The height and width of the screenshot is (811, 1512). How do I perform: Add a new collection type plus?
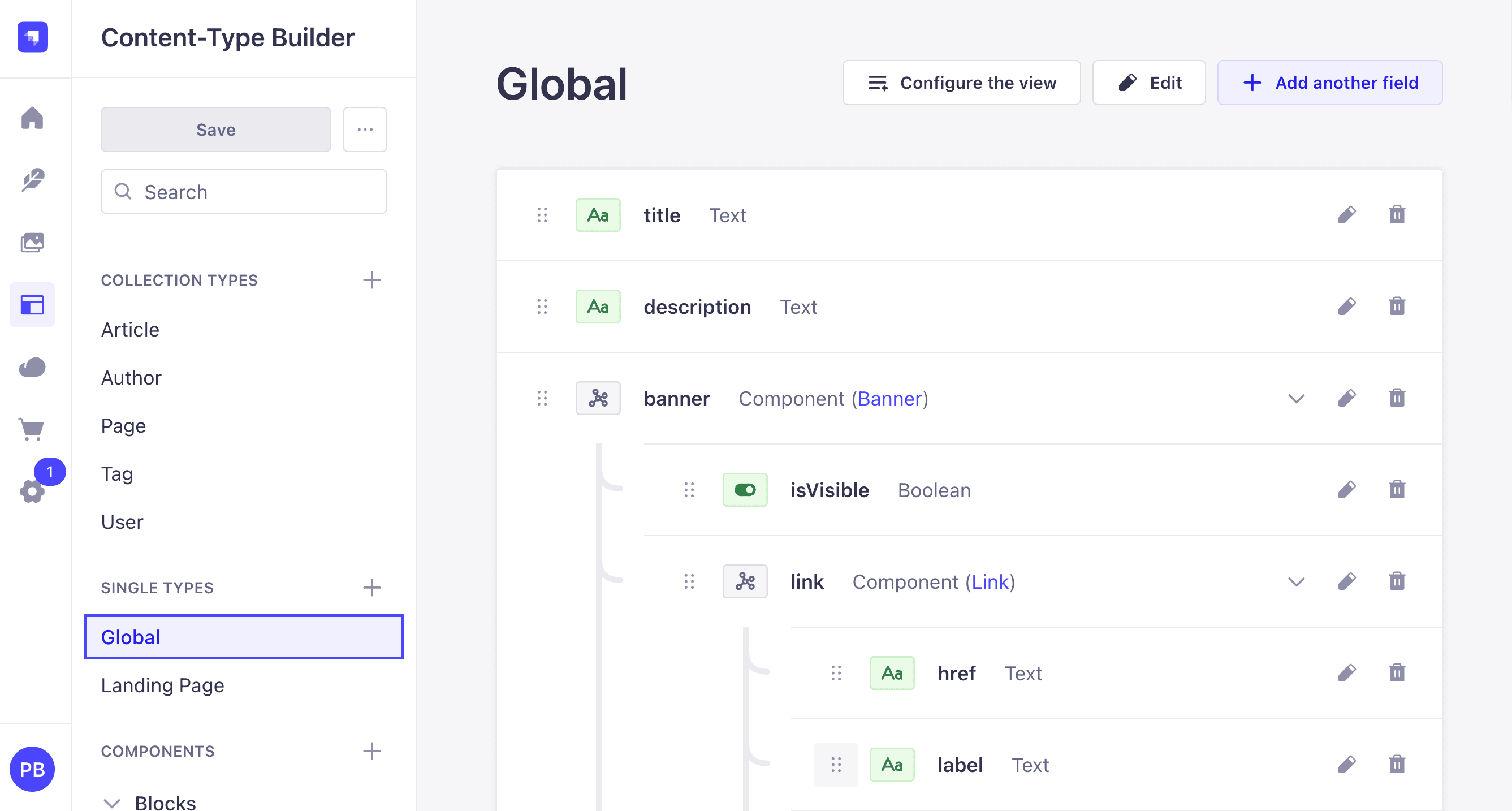tap(371, 280)
